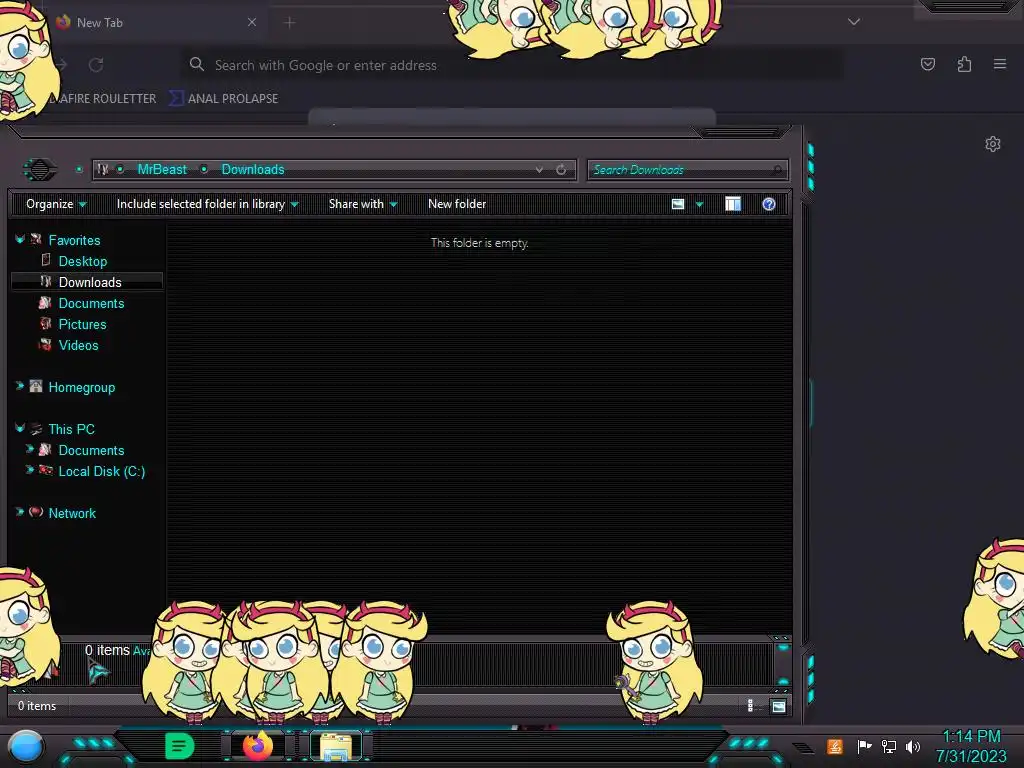Open Action Center flag tray icon
Image resolution: width=1024 pixels, height=768 pixels.
click(x=864, y=746)
